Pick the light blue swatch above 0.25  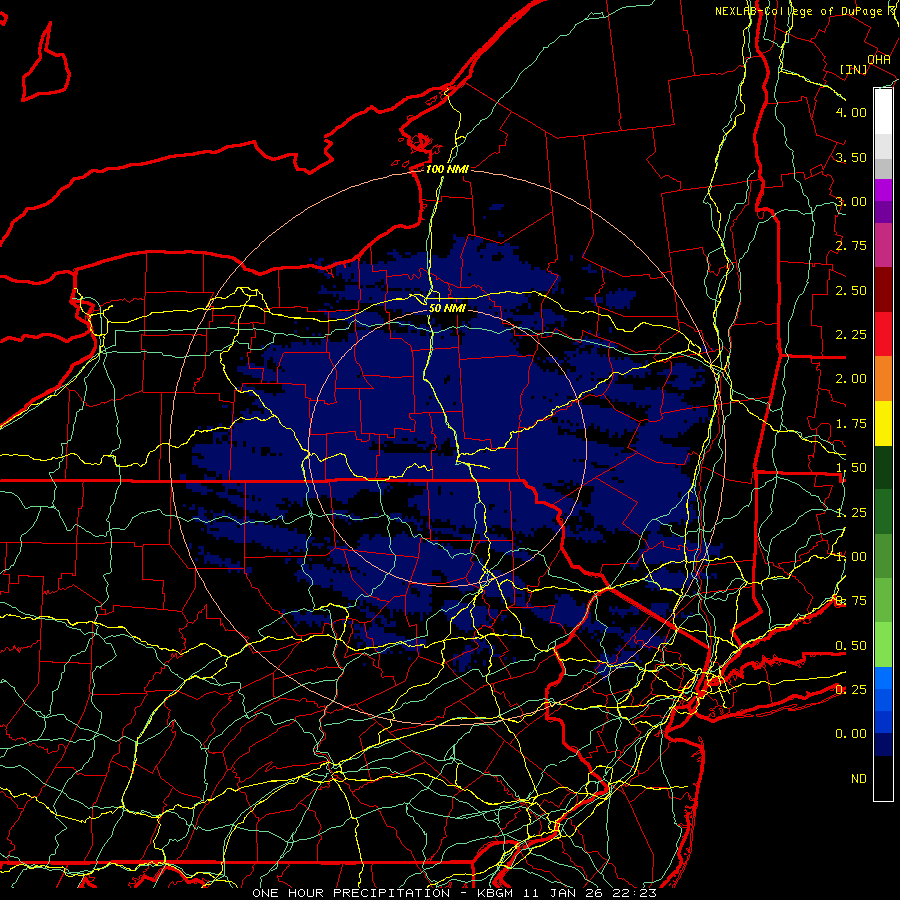(x=883, y=678)
